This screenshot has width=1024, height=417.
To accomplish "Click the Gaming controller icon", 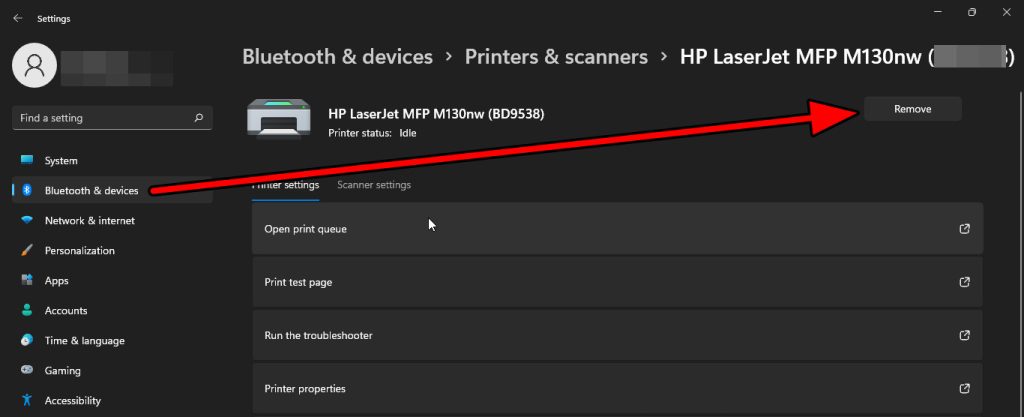I will tap(27, 370).
